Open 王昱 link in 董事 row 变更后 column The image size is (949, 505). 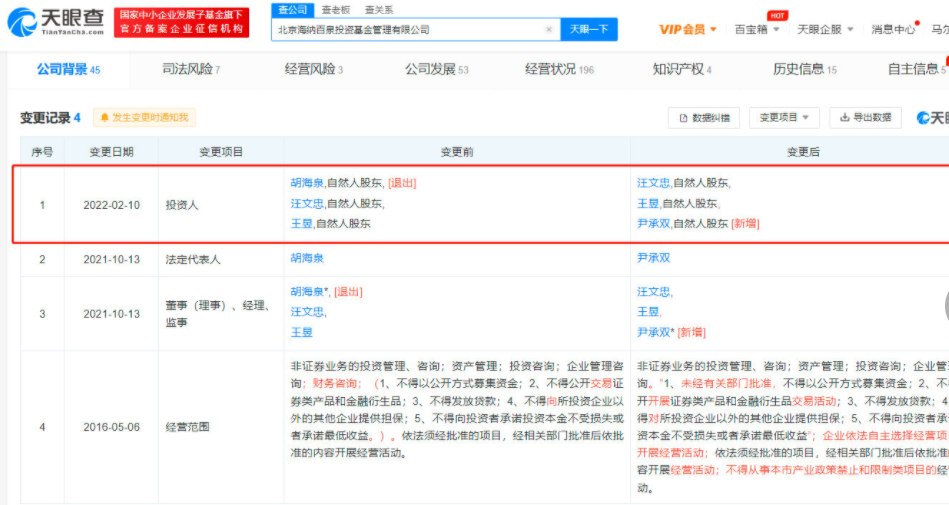(x=648, y=312)
